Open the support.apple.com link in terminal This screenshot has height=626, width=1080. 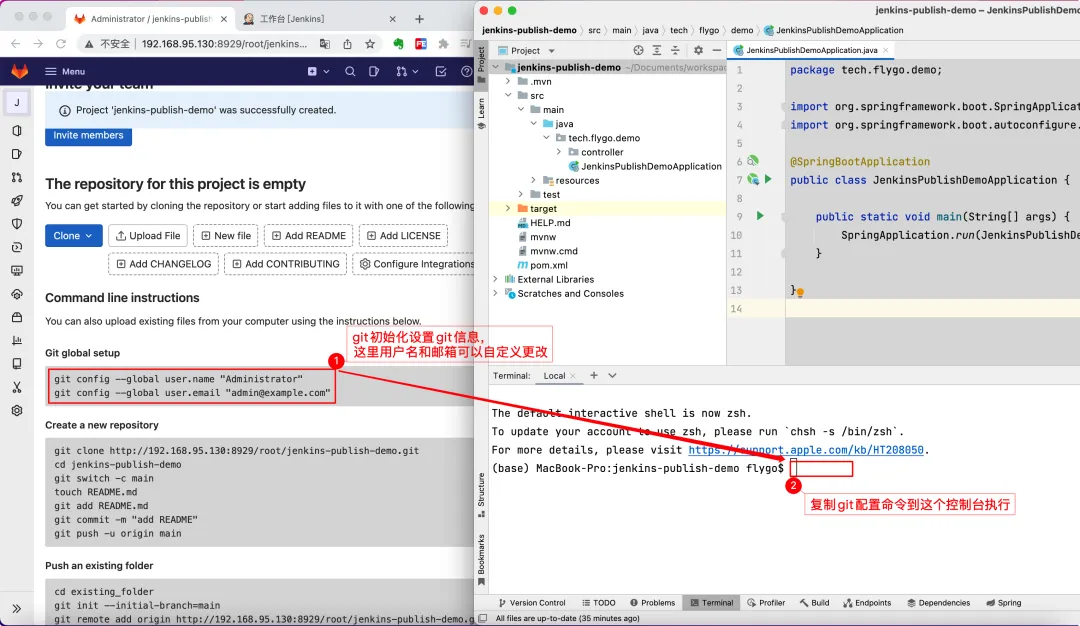[806, 450]
